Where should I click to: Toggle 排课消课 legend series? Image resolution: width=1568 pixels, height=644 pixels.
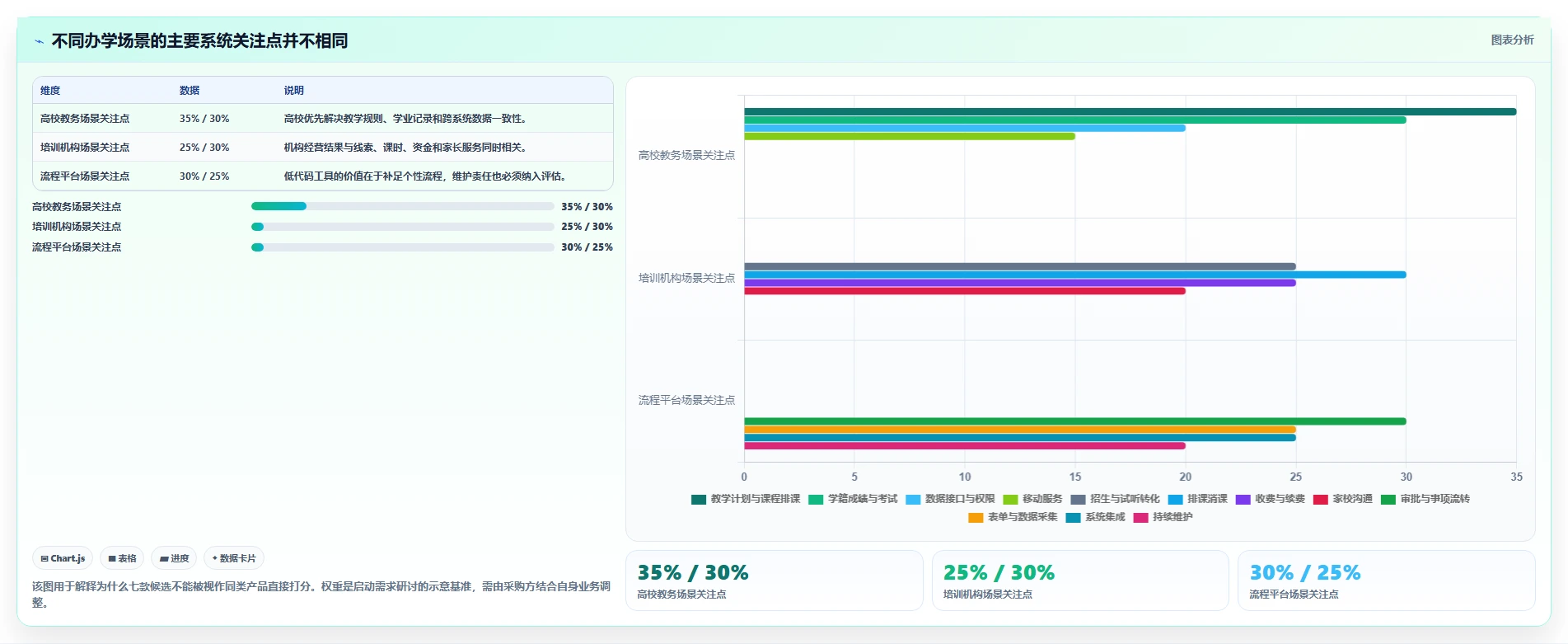pyautogui.click(x=1197, y=499)
